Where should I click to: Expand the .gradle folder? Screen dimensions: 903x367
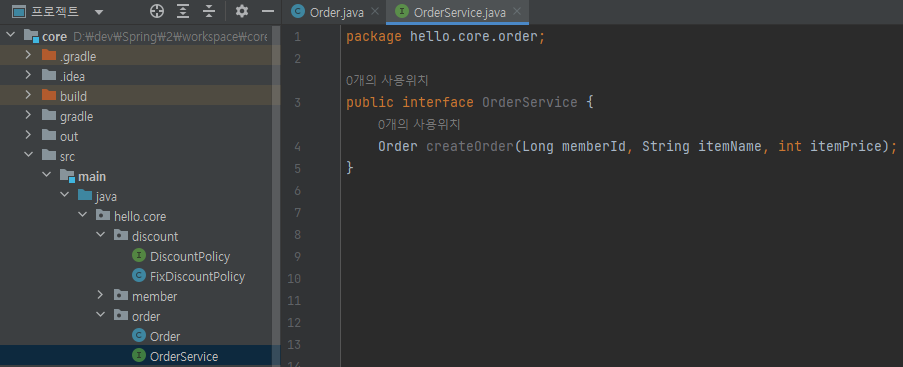click(28, 56)
